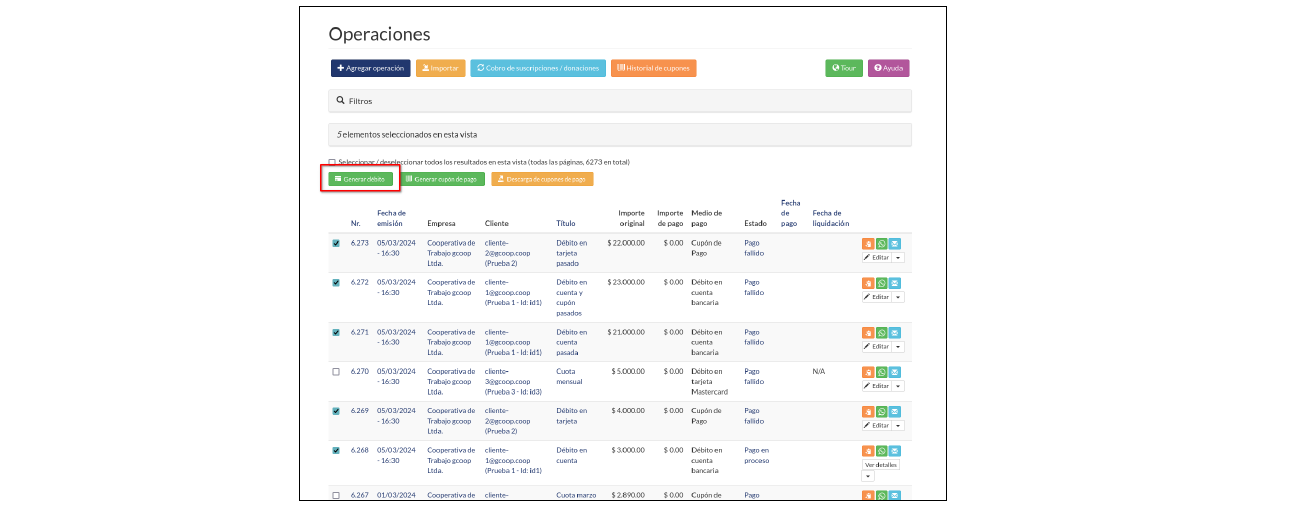Open WhatsApp icon for operation 6.273
The image size is (1306, 517).
(882, 243)
